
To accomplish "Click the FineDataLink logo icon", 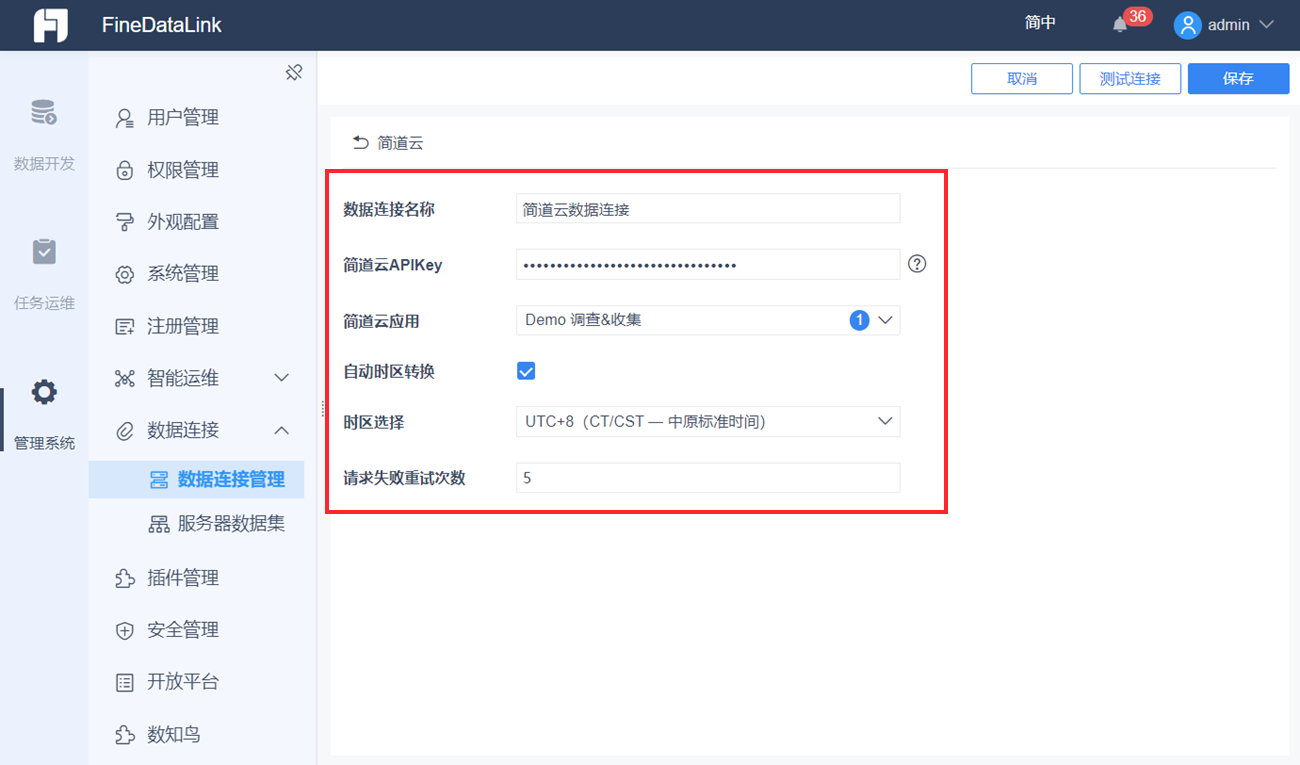I will [x=50, y=25].
